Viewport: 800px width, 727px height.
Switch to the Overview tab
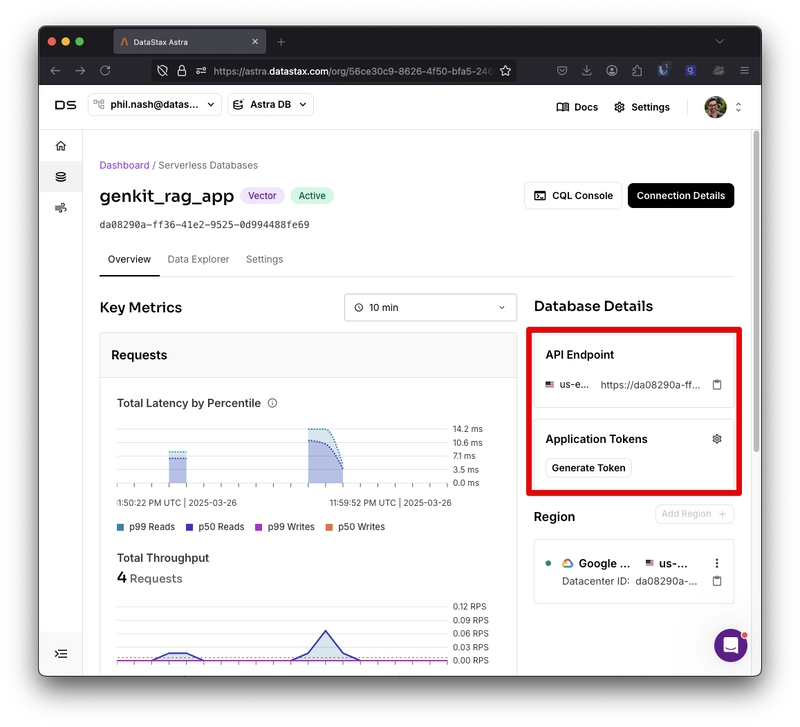pyautogui.click(x=129, y=259)
